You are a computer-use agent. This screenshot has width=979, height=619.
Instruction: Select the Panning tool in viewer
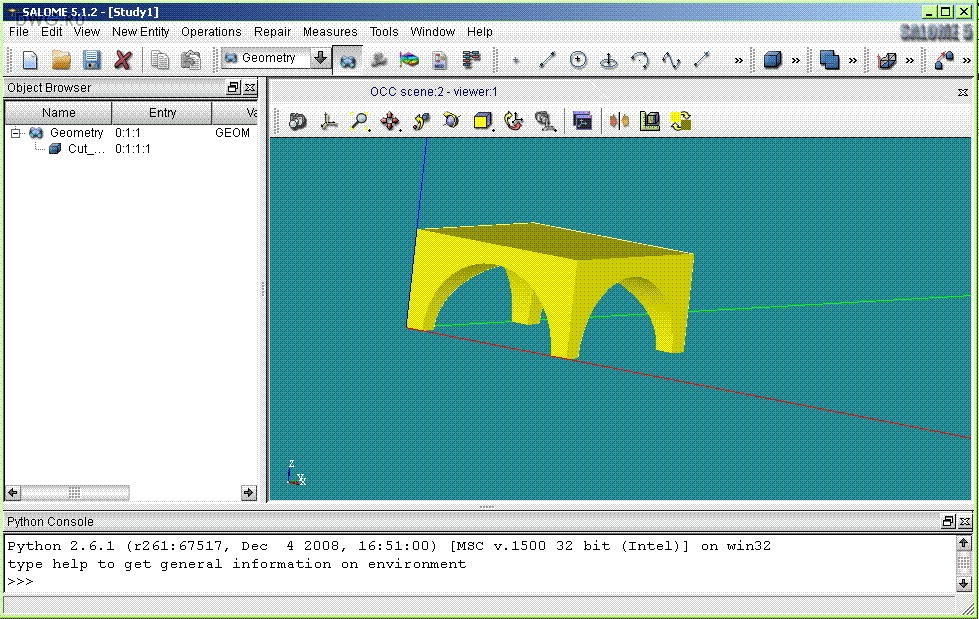(x=390, y=121)
